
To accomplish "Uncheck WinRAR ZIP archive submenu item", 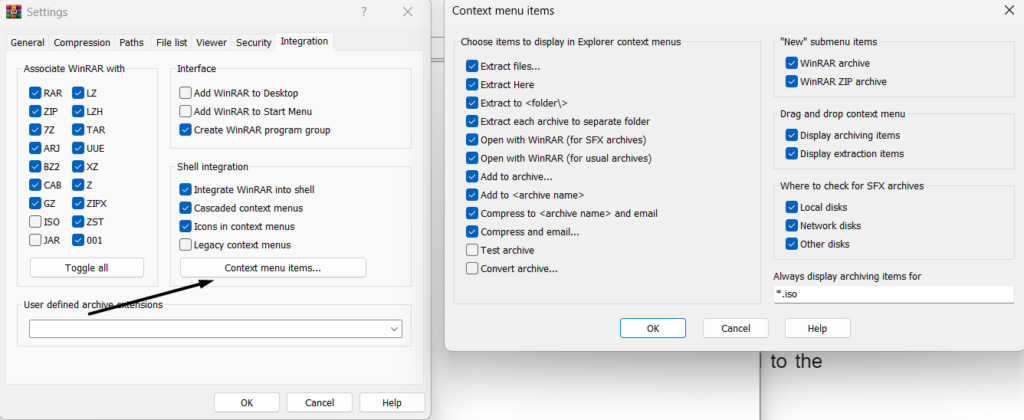I will click(x=792, y=81).
